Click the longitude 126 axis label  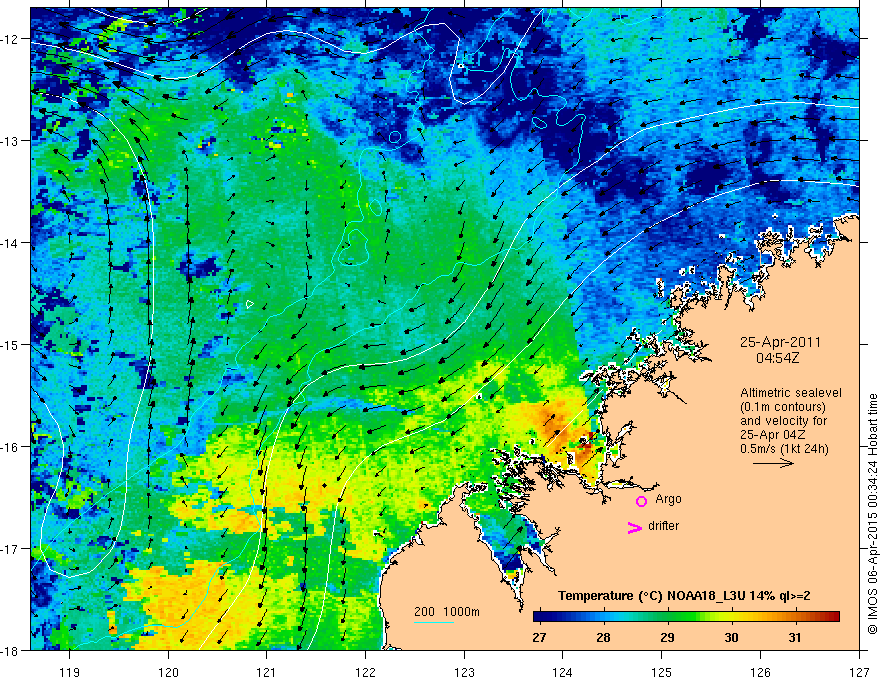click(x=760, y=672)
